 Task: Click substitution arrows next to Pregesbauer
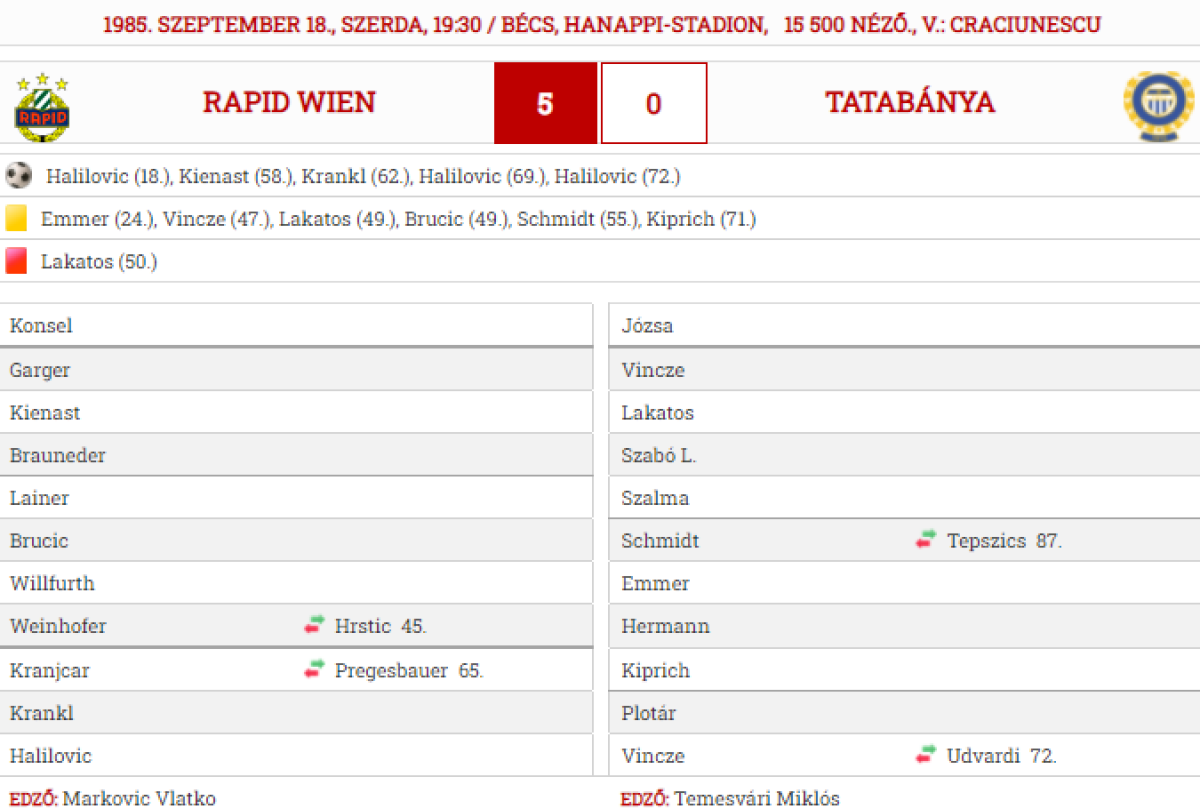pyautogui.click(x=315, y=670)
